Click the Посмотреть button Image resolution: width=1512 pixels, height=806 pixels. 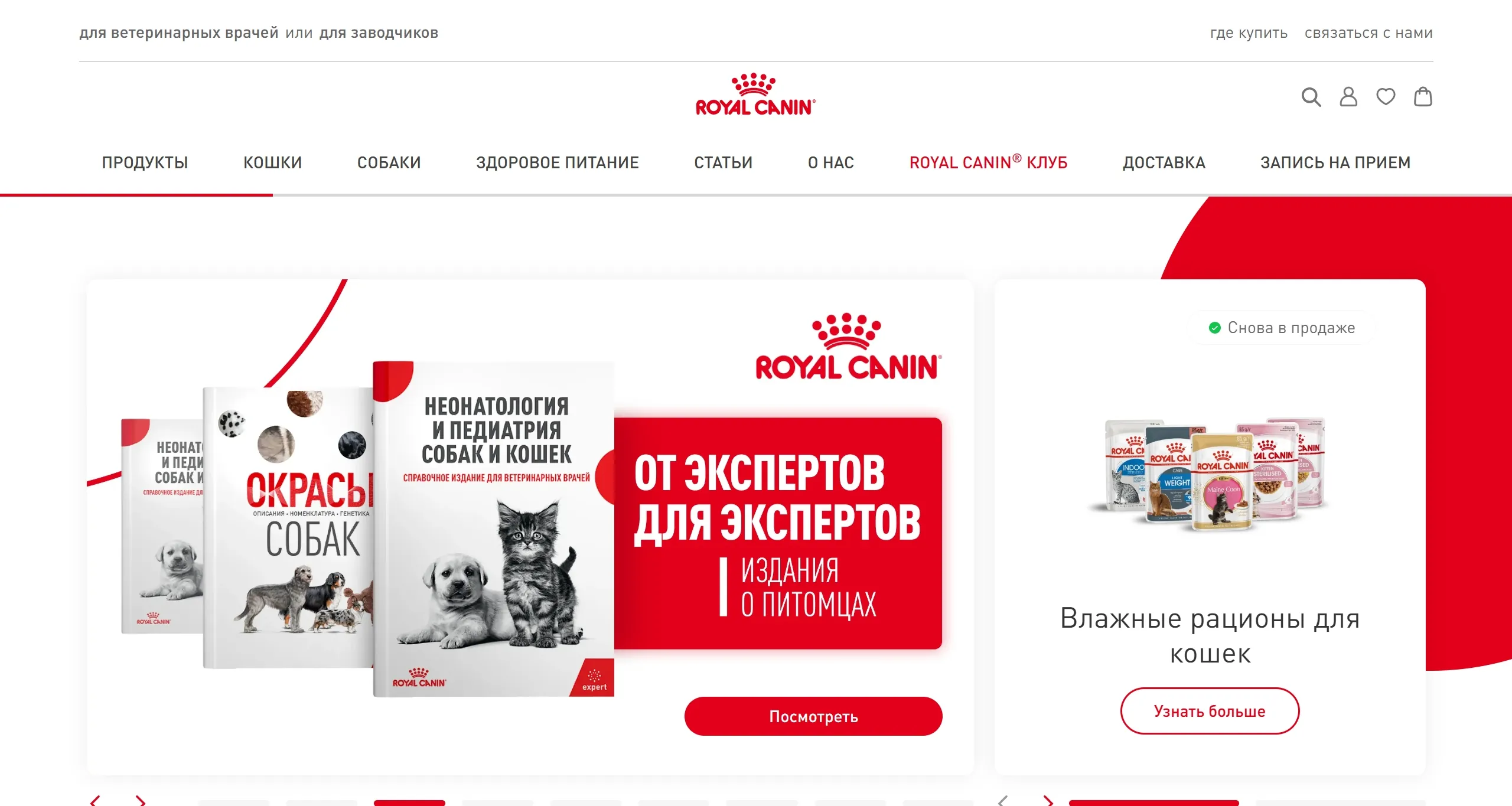[x=813, y=716]
